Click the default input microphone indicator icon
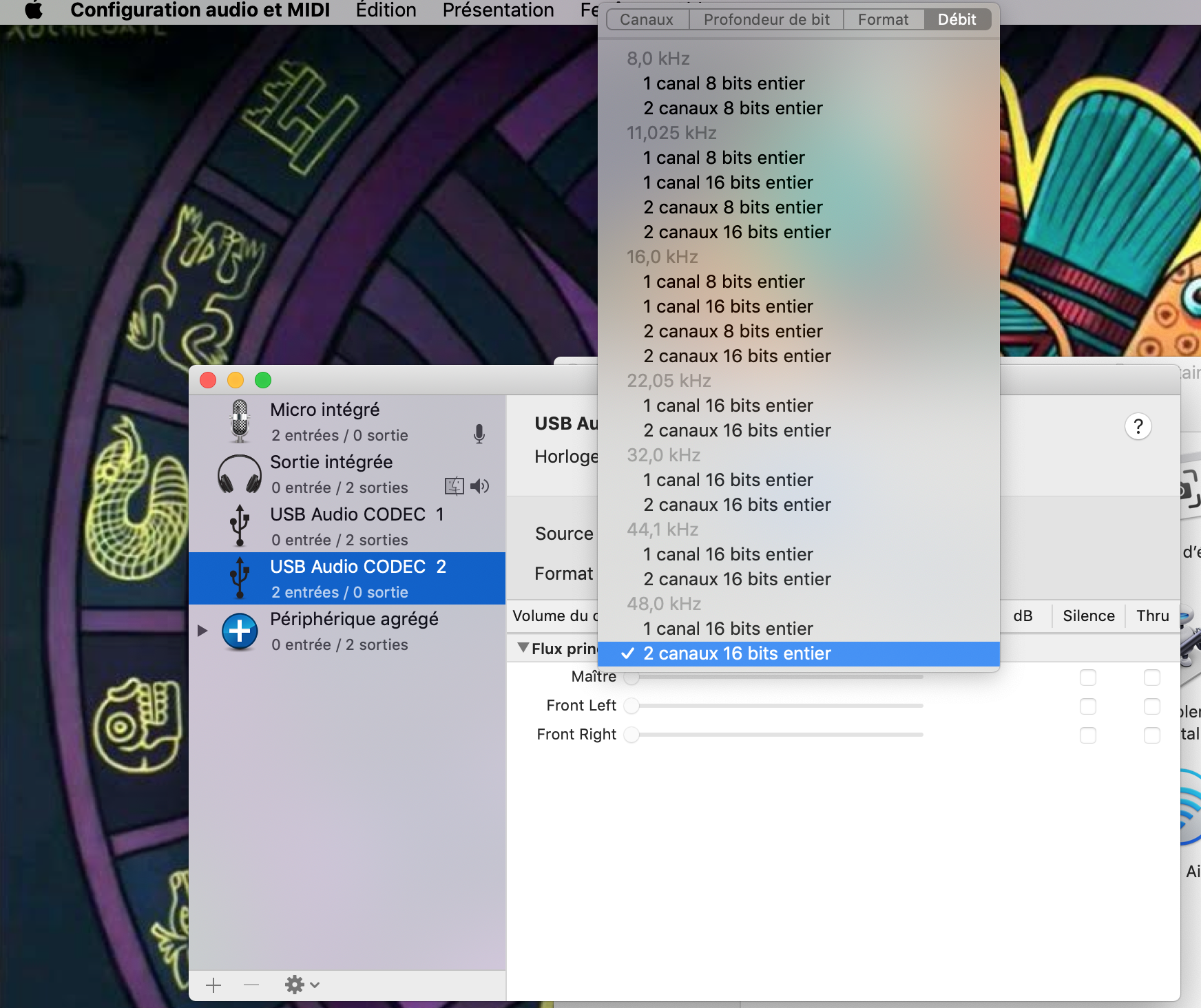 pyautogui.click(x=479, y=434)
